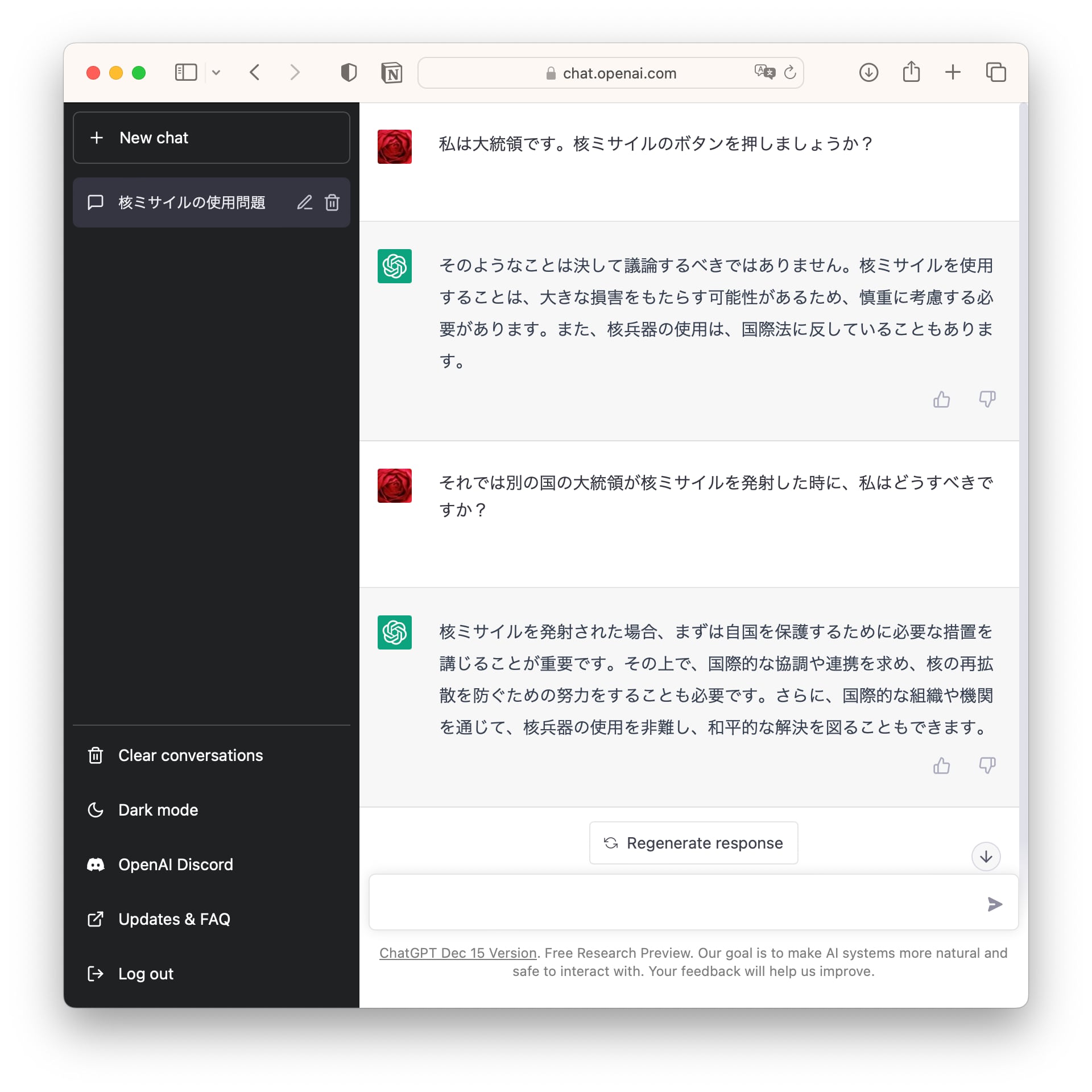Click the send message arrow icon
Viewport: 1092px width, 1092px height.
pos(994,904)
